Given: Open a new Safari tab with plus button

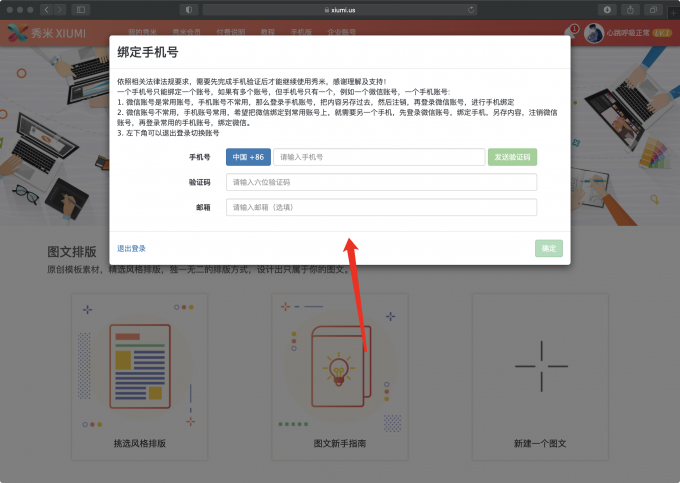Looking at the screenshot, I should coord(673,13).
